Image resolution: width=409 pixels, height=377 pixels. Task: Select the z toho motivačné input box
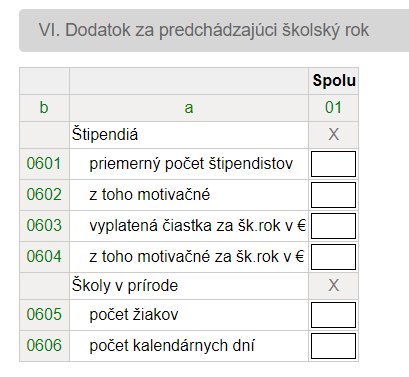point(333,195)
